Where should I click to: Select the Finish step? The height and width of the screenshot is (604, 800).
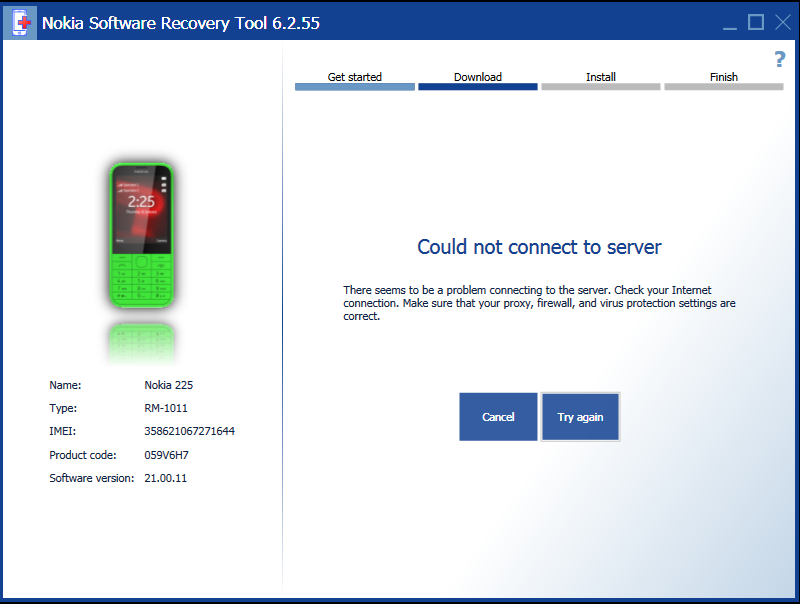[x=723, y=81]
